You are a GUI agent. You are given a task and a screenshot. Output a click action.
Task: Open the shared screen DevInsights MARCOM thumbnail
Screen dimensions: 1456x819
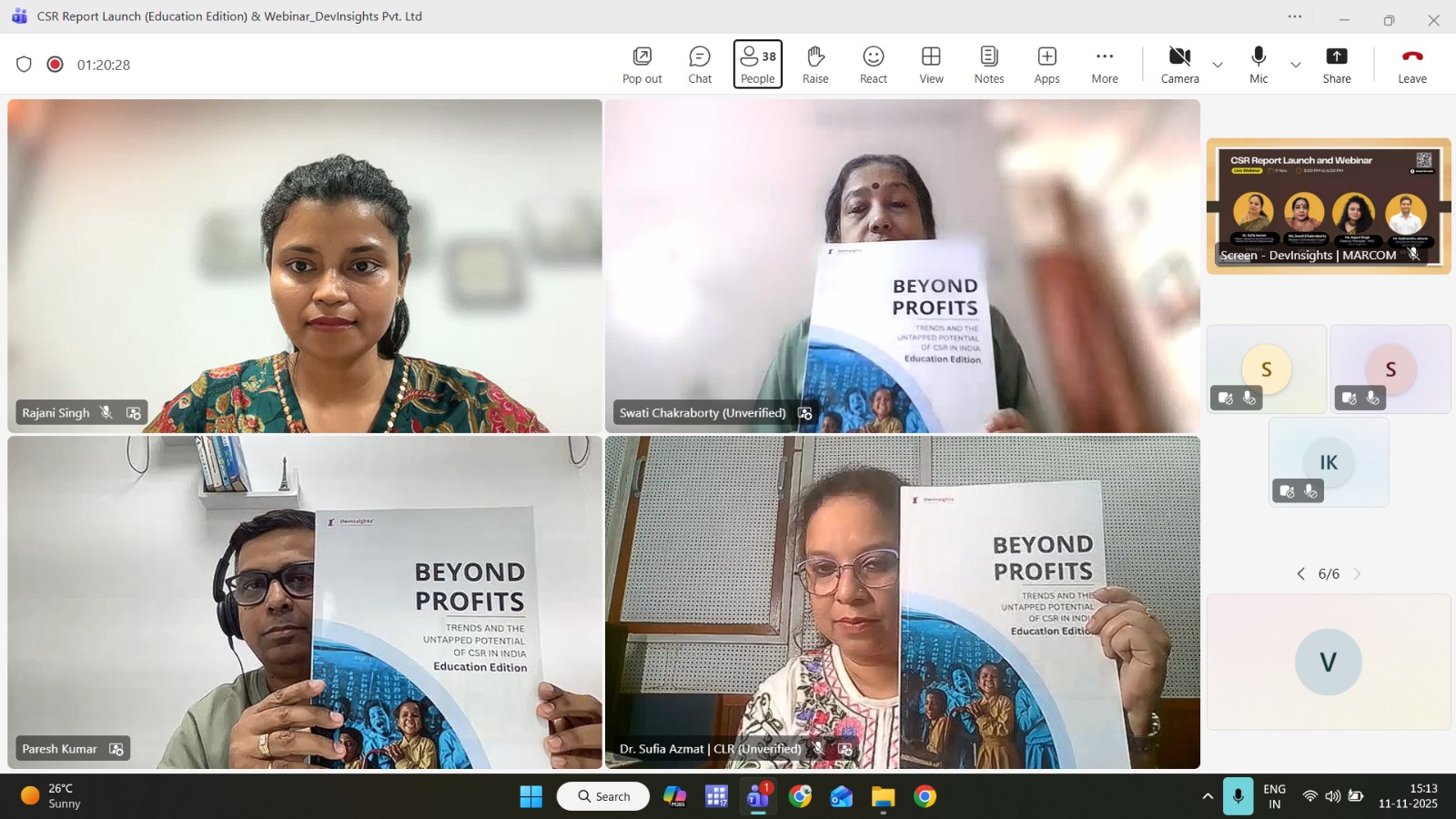point(1329,206)
